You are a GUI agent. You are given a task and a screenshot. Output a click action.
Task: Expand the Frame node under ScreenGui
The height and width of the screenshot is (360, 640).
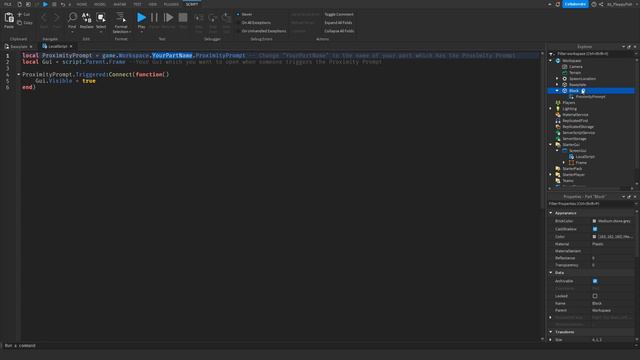[564, 162]
